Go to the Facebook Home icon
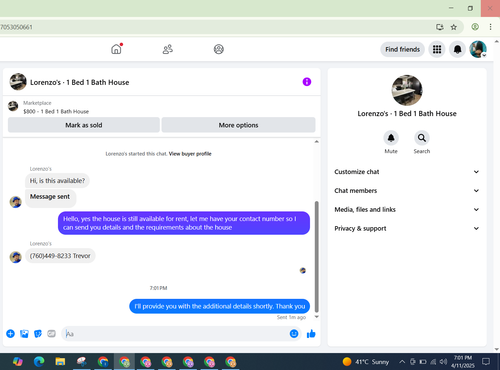This screenshot has width=500, height=370. [116, 49]
